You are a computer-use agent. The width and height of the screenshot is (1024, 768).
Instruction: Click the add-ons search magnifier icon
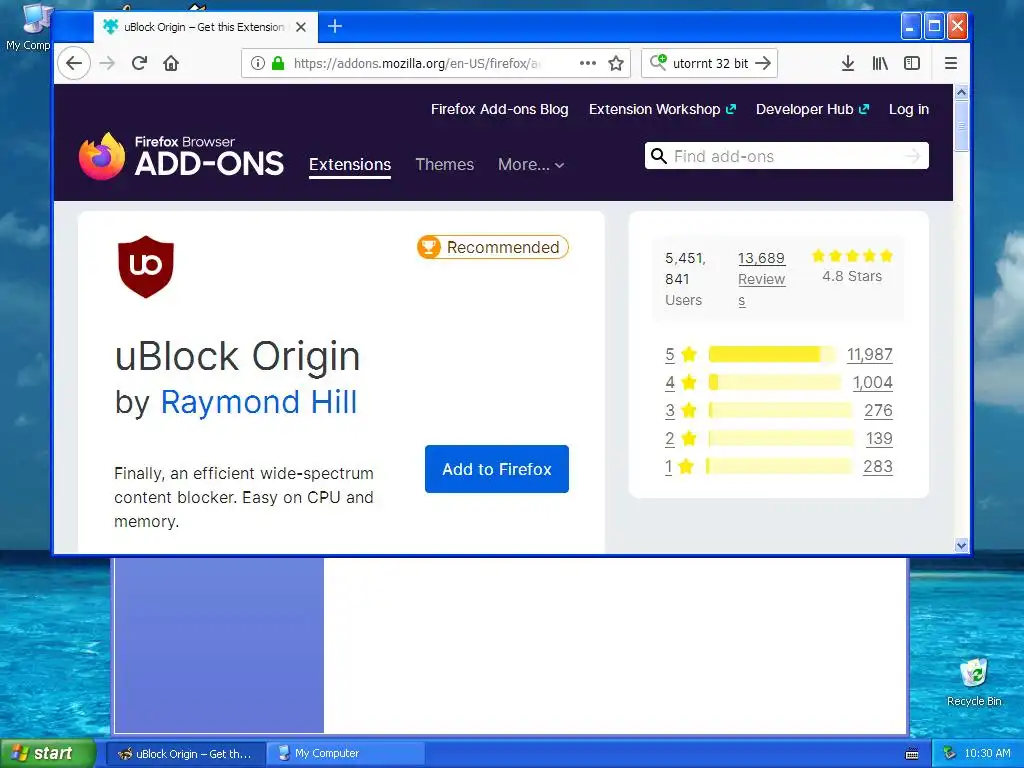click(659, 156)
